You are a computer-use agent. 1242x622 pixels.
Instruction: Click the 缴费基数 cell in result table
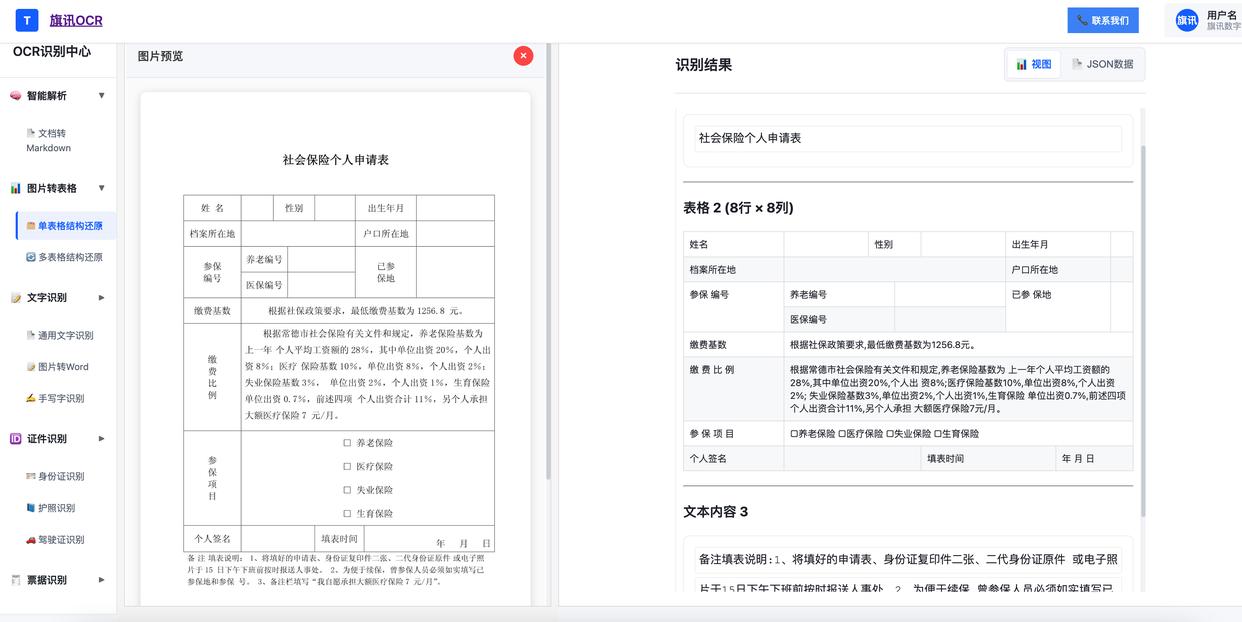734,345
